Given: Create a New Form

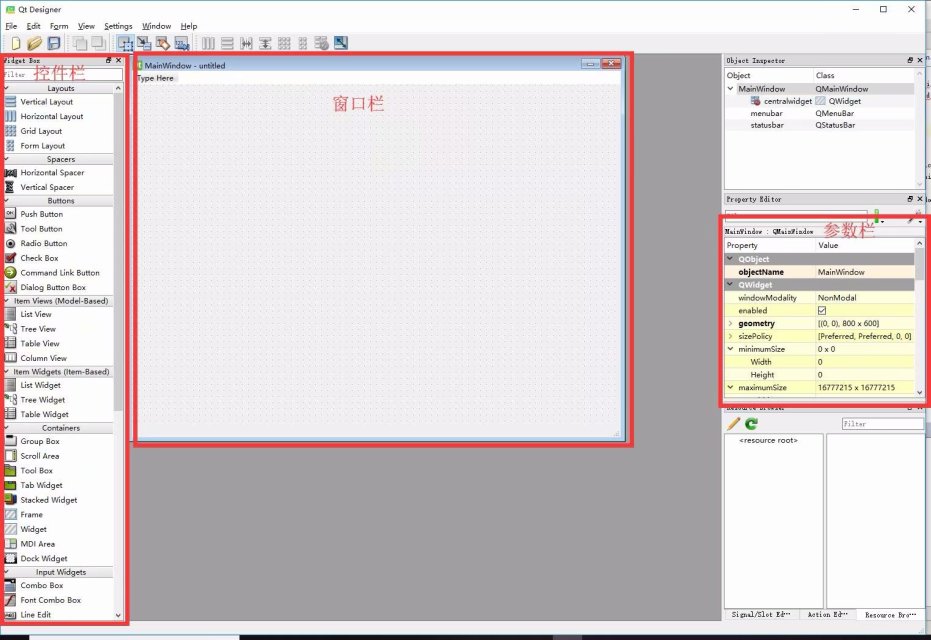Looking at the screenshot, I should click(x=16, y=43).
